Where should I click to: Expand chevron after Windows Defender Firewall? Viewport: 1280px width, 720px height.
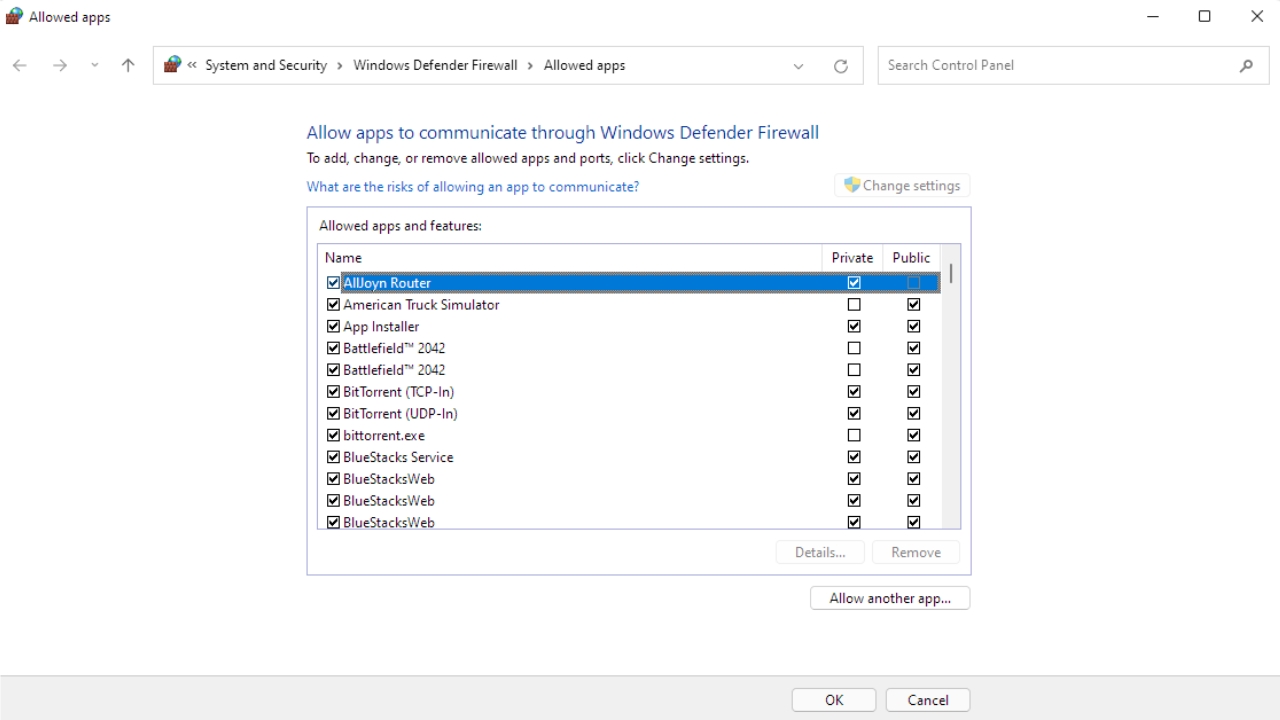[x=530, y=65]
